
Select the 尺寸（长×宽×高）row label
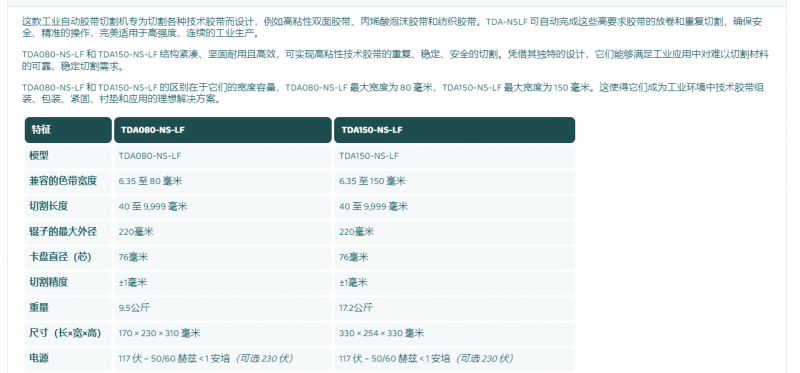[x=68, y=333]
